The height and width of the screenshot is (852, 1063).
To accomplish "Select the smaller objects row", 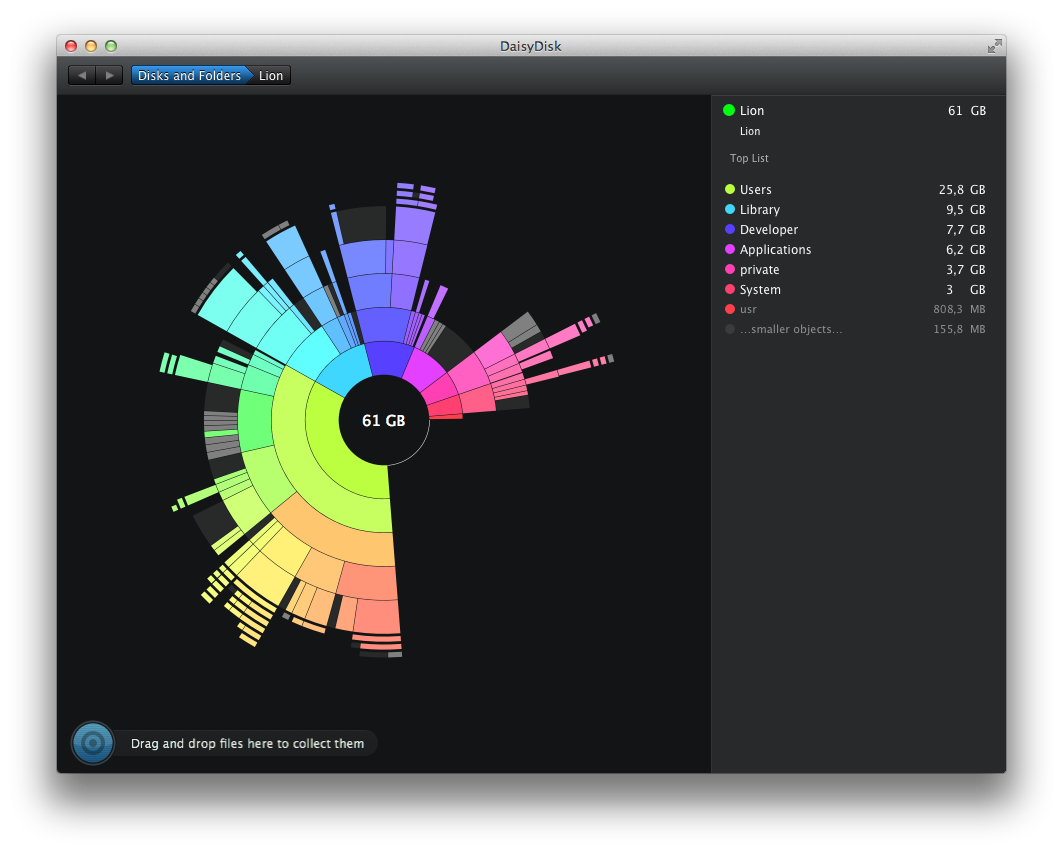I will click(858, 329).
